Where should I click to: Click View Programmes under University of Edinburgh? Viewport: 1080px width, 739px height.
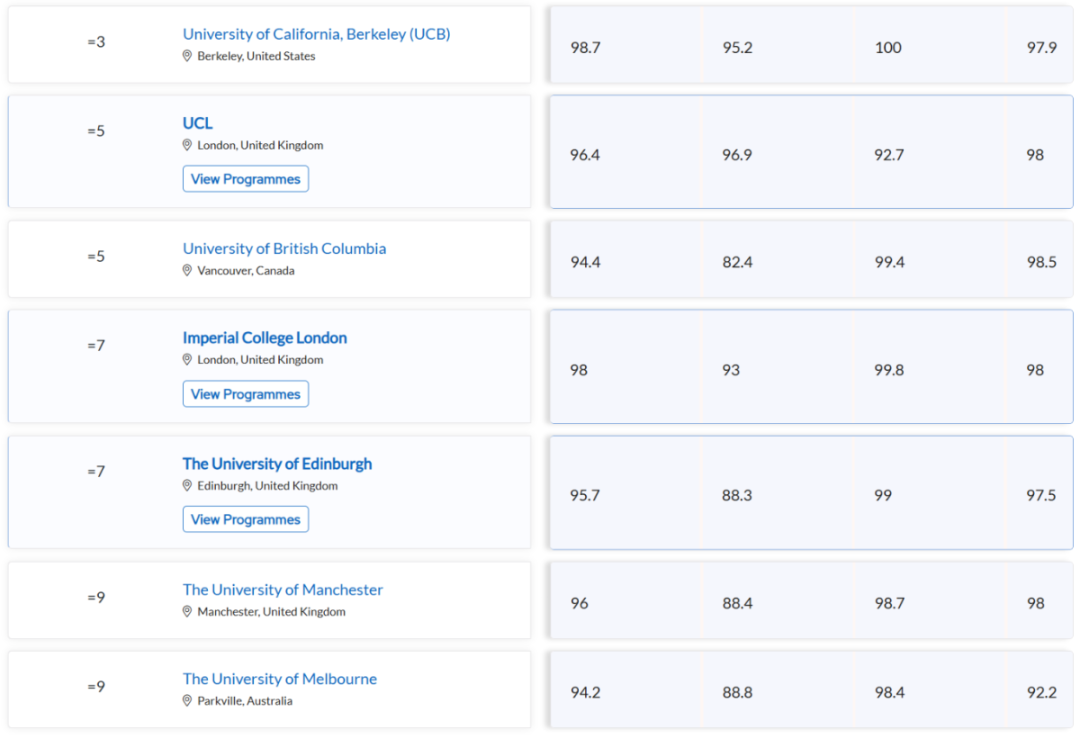pos(246,519)
